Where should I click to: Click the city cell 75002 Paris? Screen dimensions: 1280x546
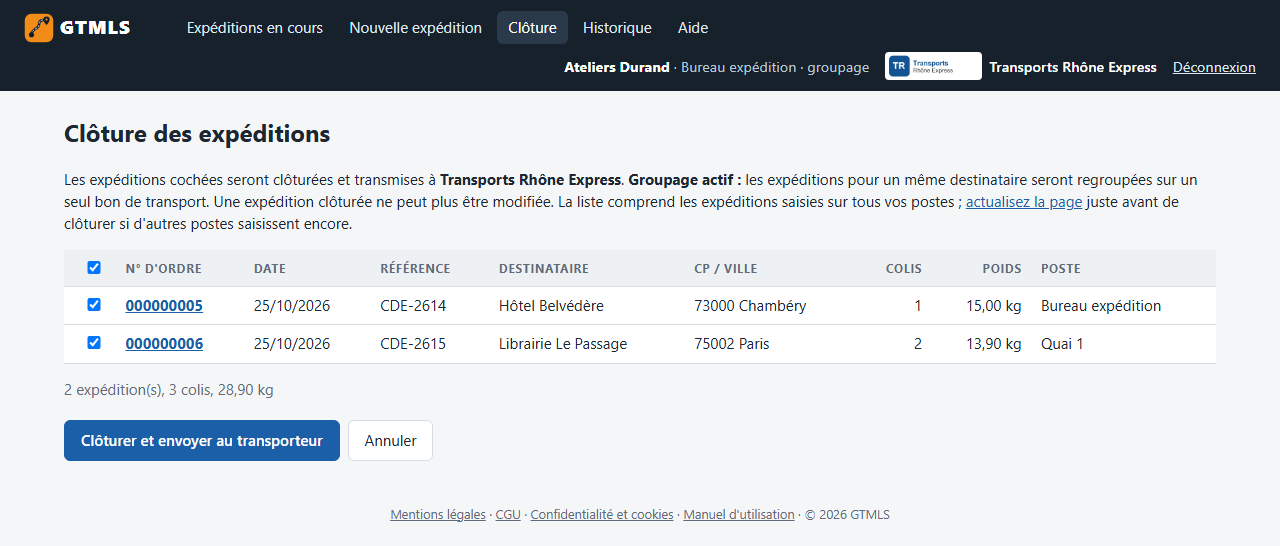click(732, 344)
